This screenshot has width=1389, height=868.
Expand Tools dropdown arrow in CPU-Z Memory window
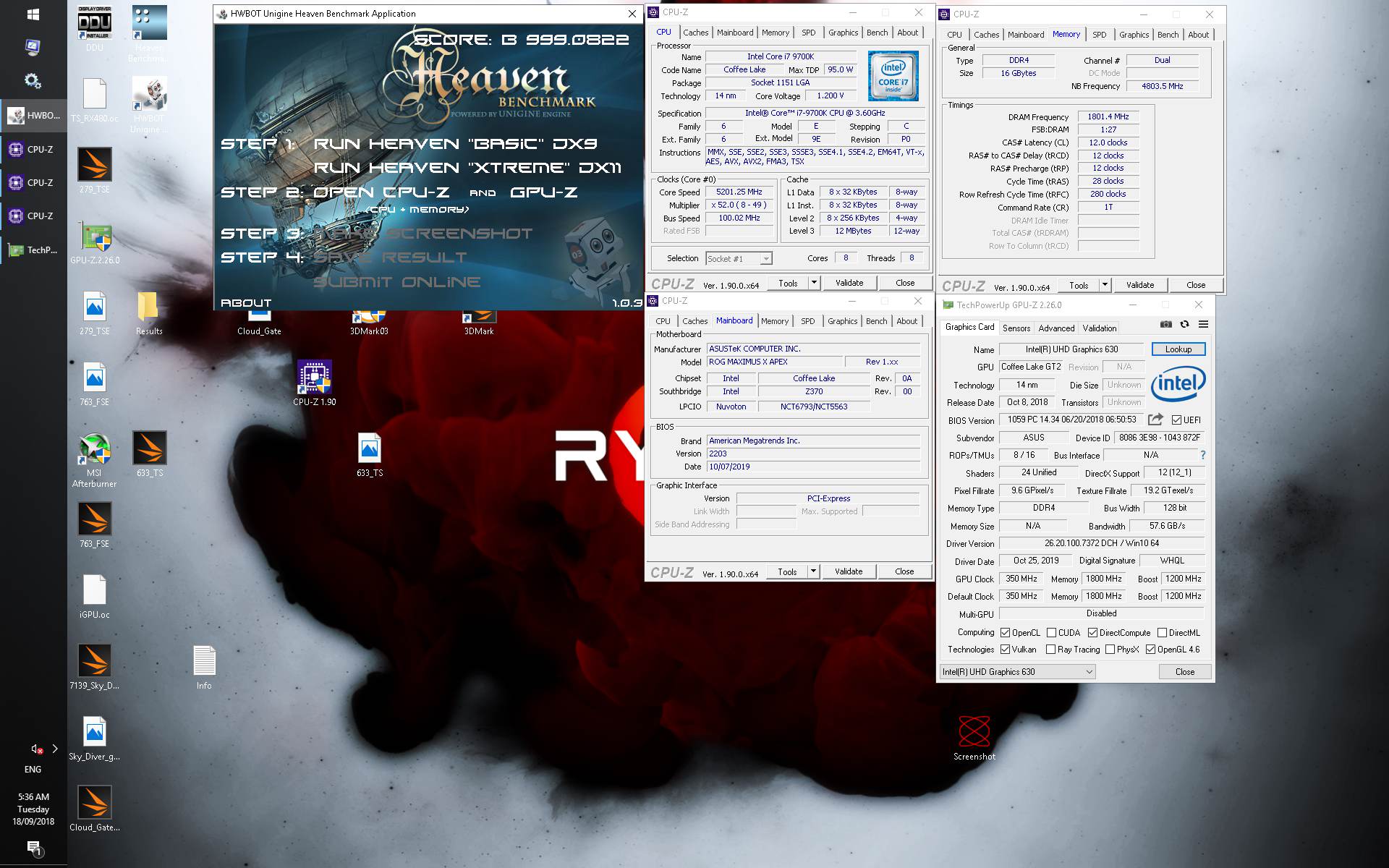[x=1105, y=285]
